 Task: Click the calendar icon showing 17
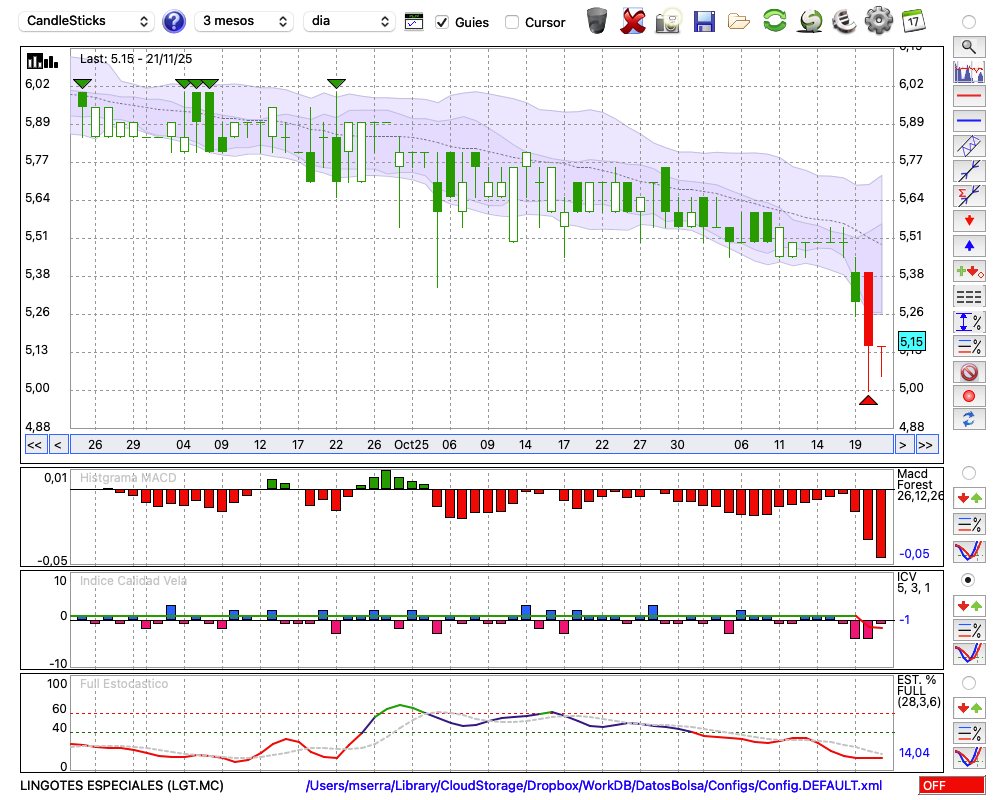(x=913, y=20)
